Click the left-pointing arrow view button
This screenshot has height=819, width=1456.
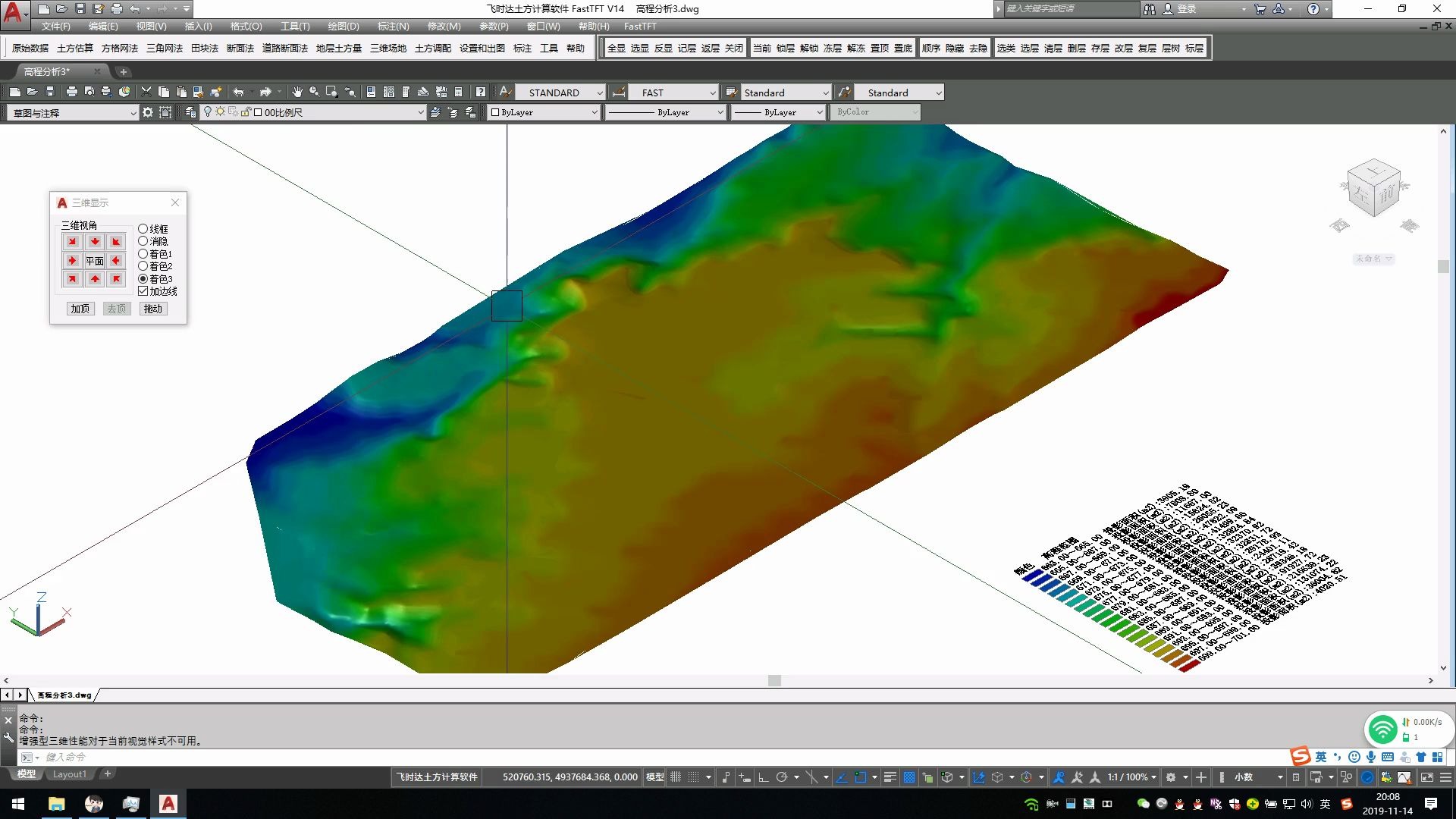point(115,261)
